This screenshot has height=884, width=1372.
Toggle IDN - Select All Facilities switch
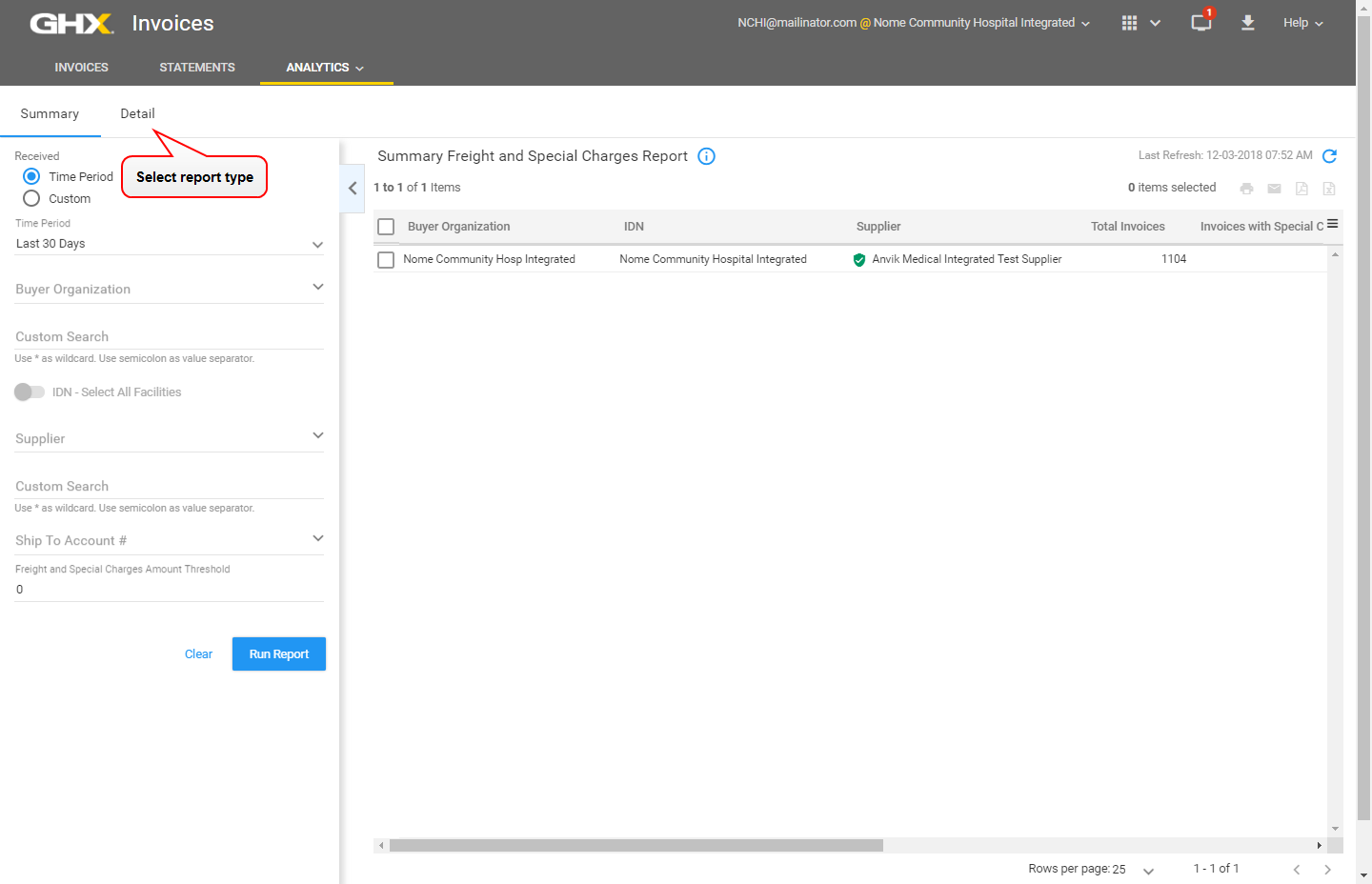pyautogui.click(x=30, y=392)
